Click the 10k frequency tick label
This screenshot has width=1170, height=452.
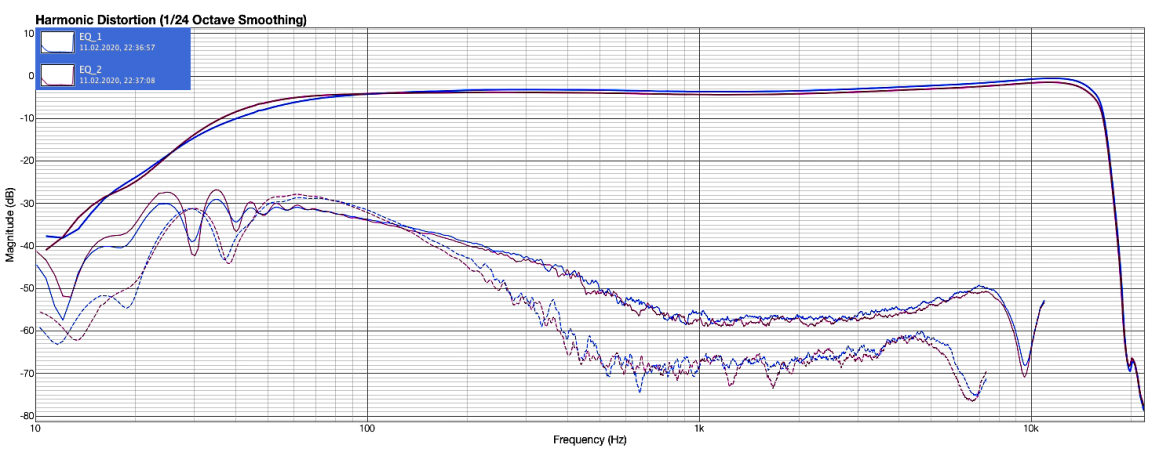point(1031,430)
